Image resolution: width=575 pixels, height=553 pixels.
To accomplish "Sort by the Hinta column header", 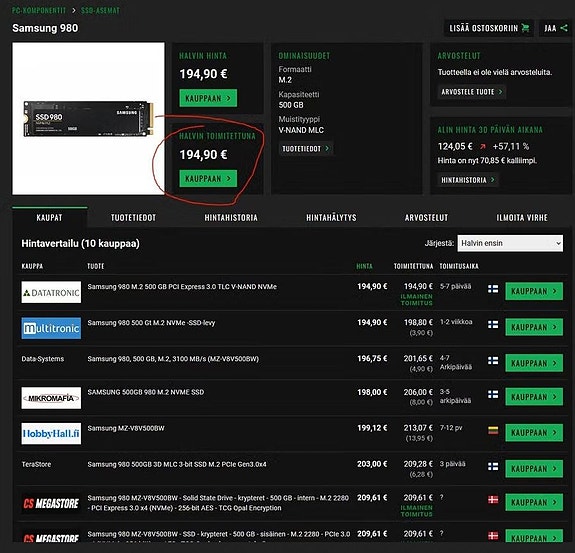I will coord(364,266).
